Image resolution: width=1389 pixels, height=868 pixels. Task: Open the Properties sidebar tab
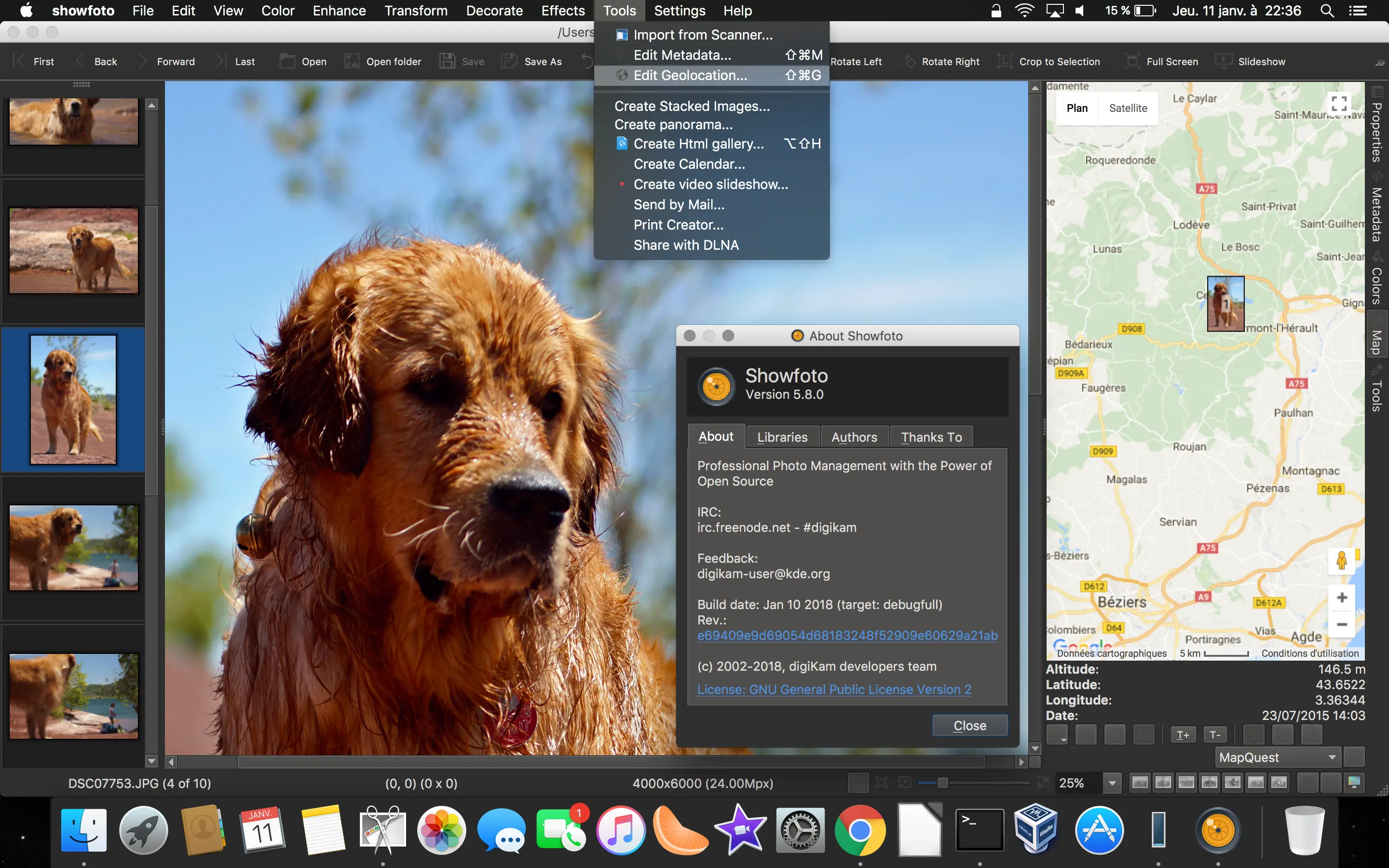click(1377, 125)
